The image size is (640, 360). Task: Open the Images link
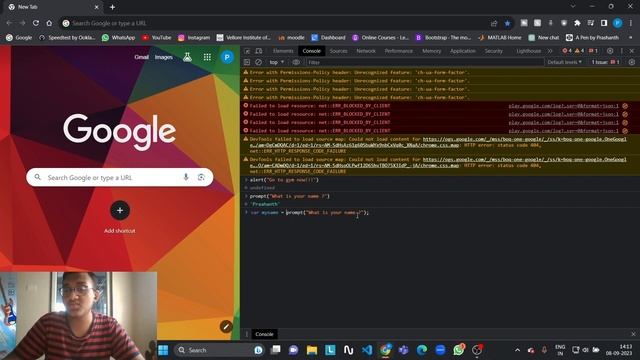[x=164, y=57]
